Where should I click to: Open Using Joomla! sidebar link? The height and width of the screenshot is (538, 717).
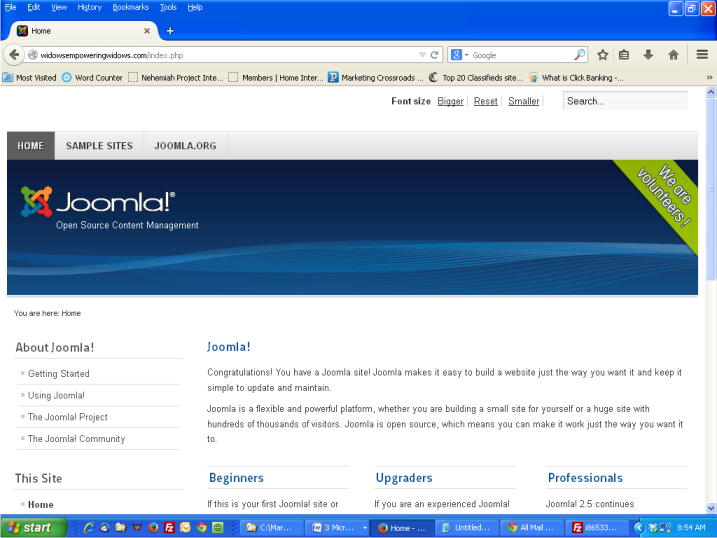click(56, 395)
